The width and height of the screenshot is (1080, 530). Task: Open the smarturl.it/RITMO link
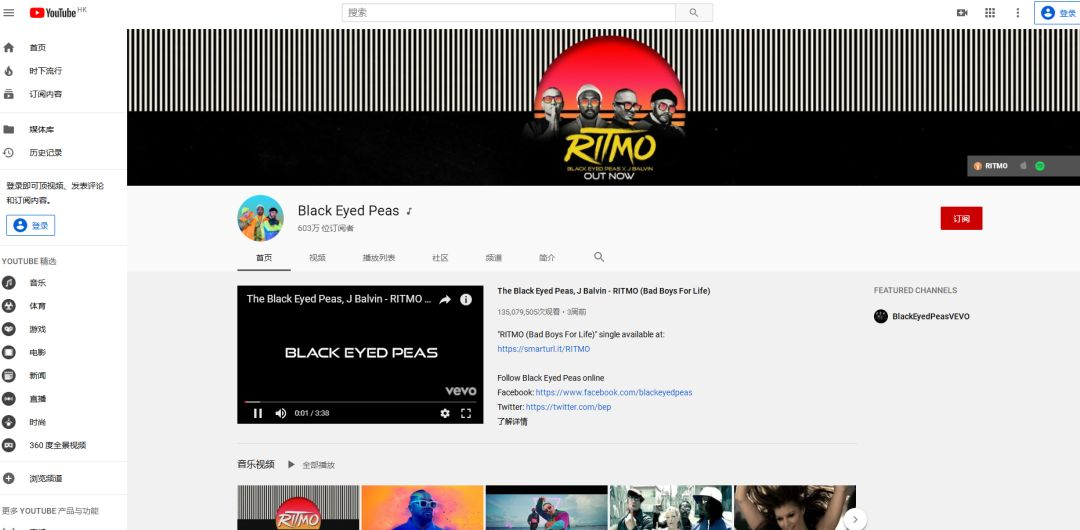click(543, 349)
